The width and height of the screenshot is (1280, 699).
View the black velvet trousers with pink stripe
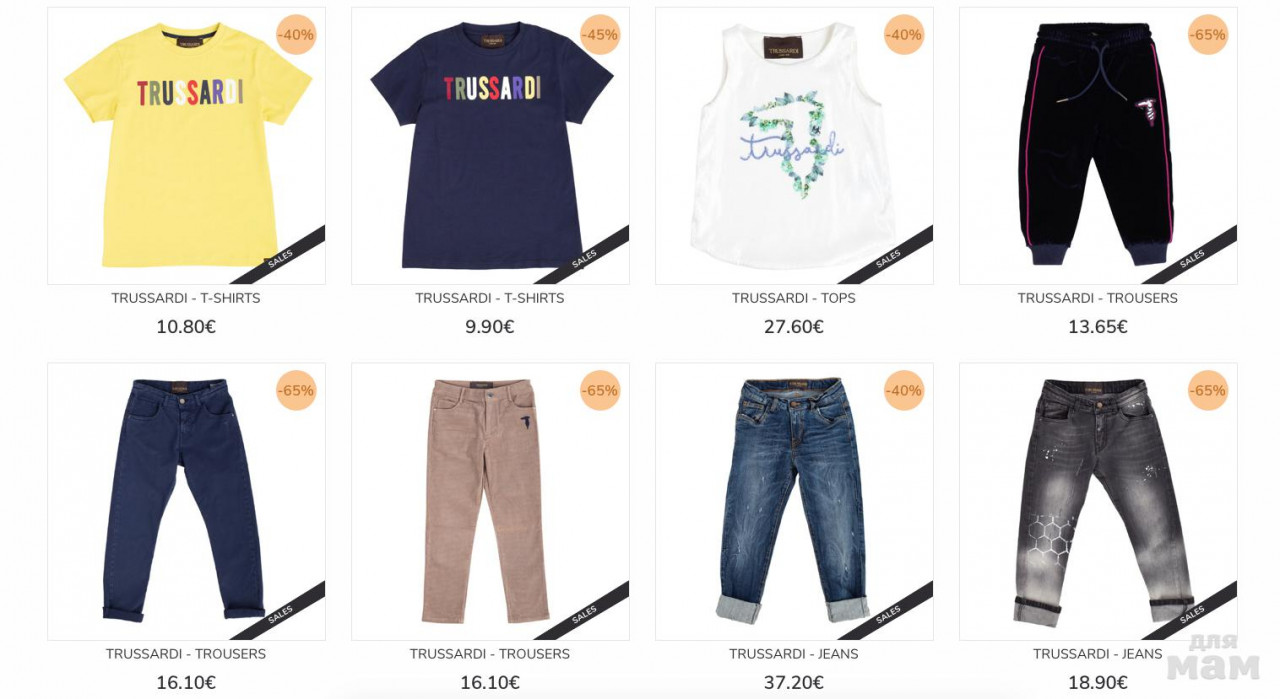coord(1098,146)
